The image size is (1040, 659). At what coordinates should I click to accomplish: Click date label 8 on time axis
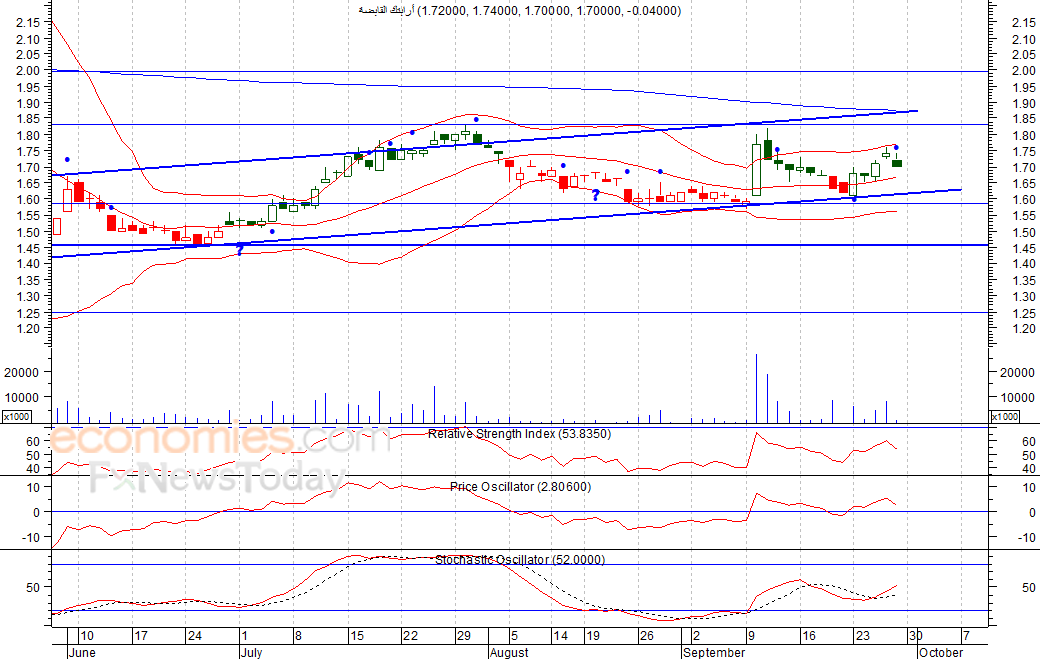[298, 636]
